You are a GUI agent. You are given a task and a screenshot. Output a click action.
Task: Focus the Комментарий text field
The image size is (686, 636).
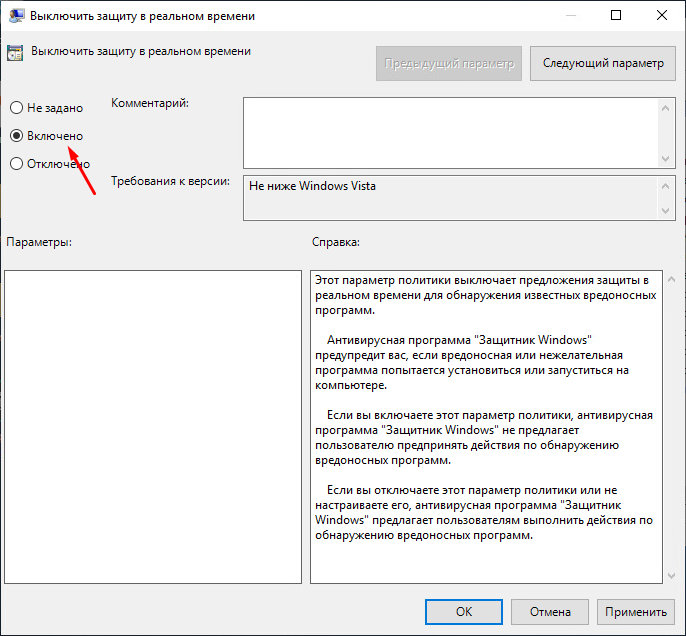pos(448,131)
